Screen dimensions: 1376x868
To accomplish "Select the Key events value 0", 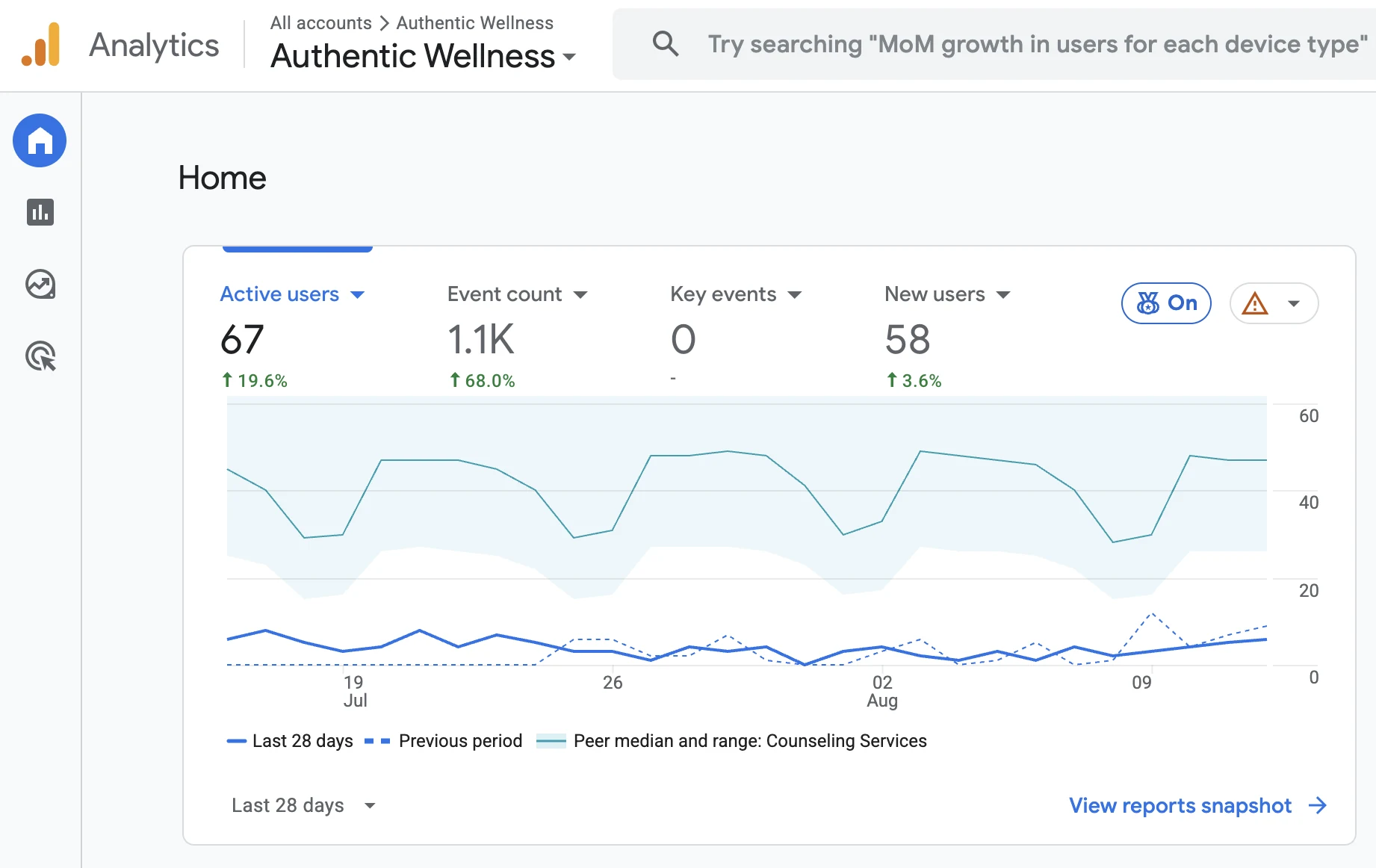I will tap(683, 340).
